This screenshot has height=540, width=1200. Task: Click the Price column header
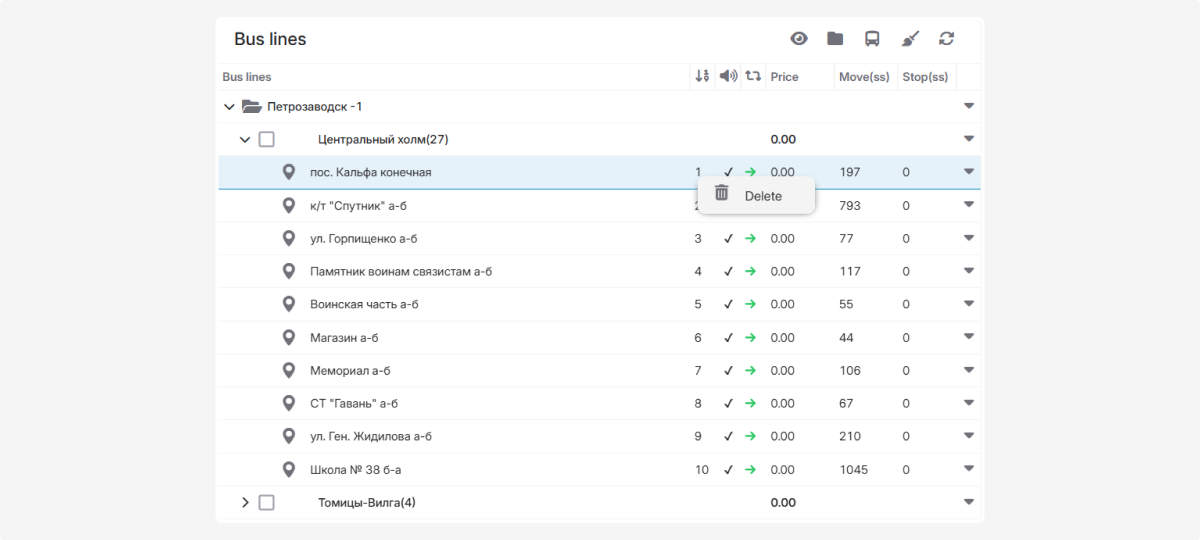coord(785,77)
